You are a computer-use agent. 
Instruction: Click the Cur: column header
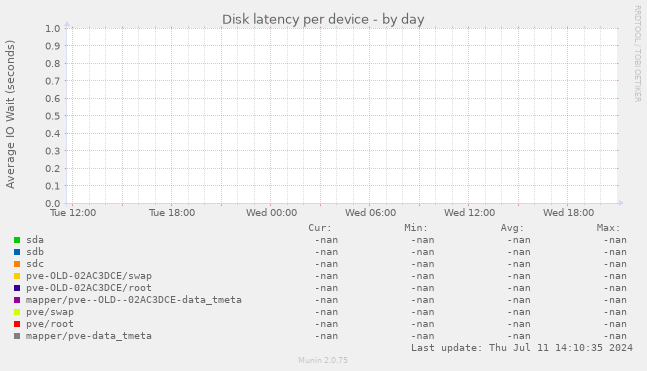pyautogui.click(x=320, y=228)
